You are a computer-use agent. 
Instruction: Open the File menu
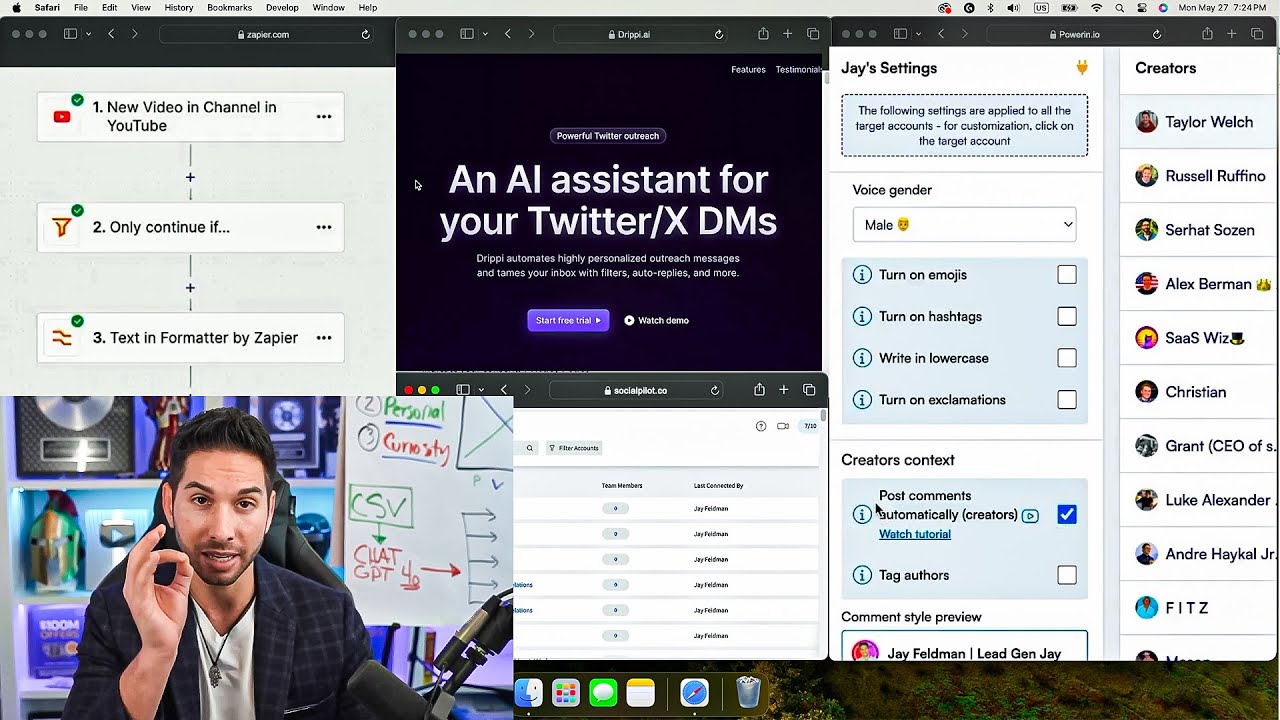[x=81, y=8]
